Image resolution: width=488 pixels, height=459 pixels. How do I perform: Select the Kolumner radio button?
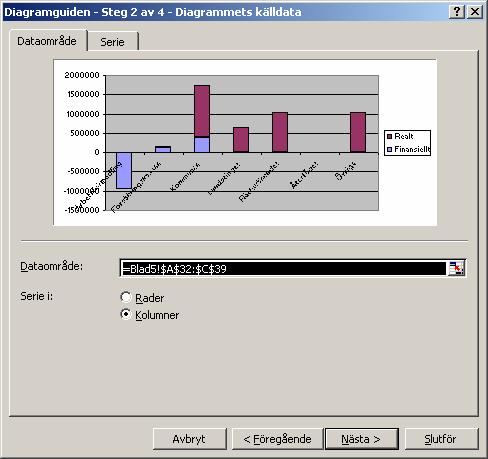coord(126,314)
